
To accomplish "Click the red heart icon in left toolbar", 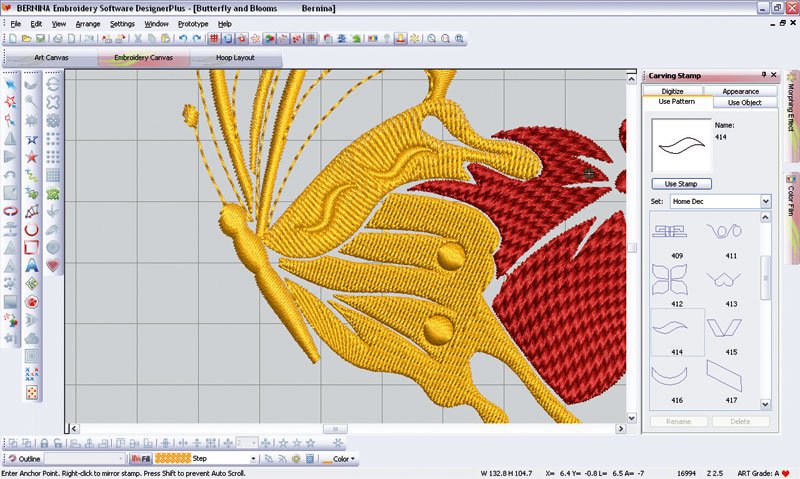I will (53, 265).
